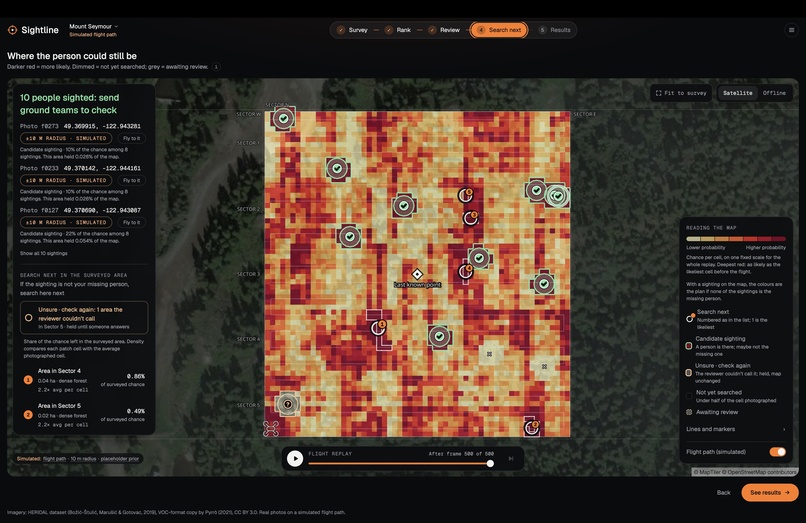
Task: Fly to Photo f0127 sighting
Action: (x=132, y=223)
